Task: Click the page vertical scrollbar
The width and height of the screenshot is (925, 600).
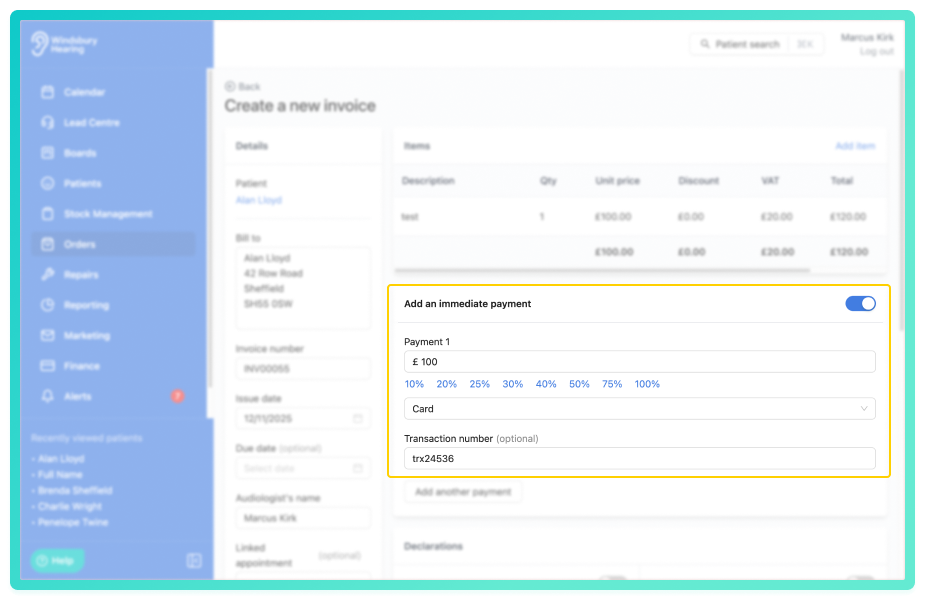Action: pos(901,201)
